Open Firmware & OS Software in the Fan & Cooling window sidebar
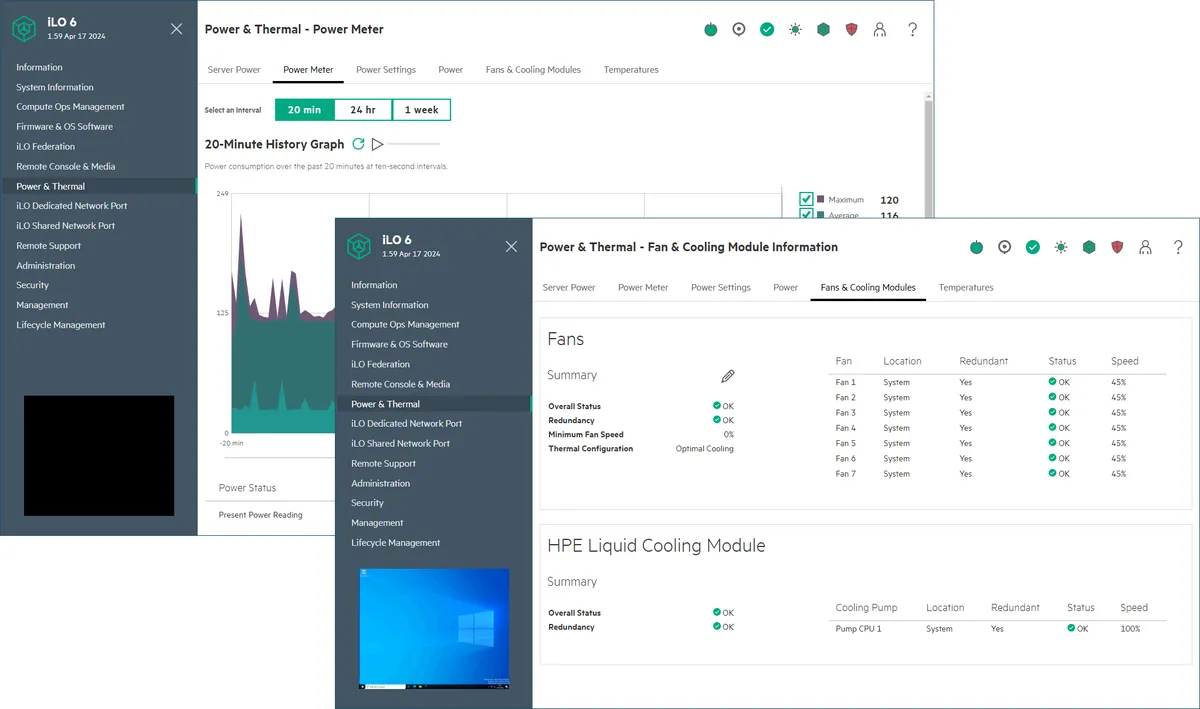The height and width of the screenshot is (709, 1200). [399, 344]
